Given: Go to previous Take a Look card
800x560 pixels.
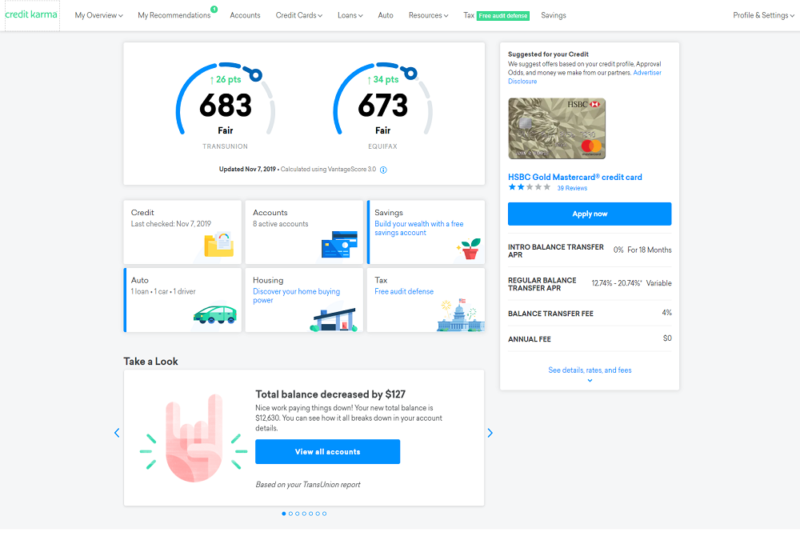Looking at the screenshot, I should point(117,433).
